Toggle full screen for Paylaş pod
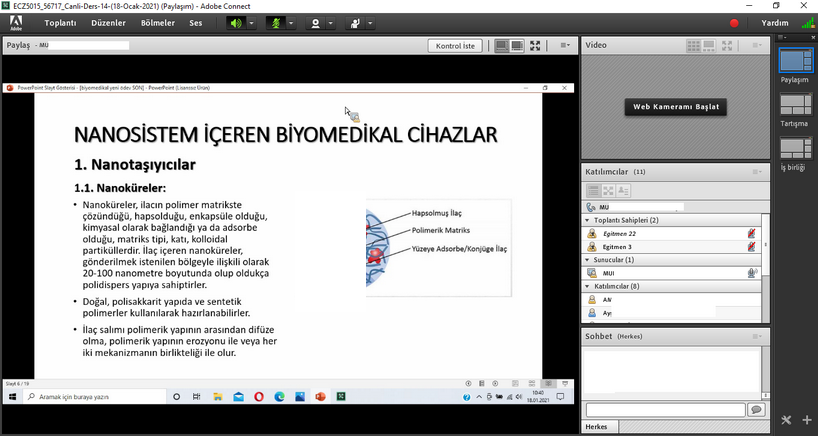The image size is (818, 436). point(536,46)
